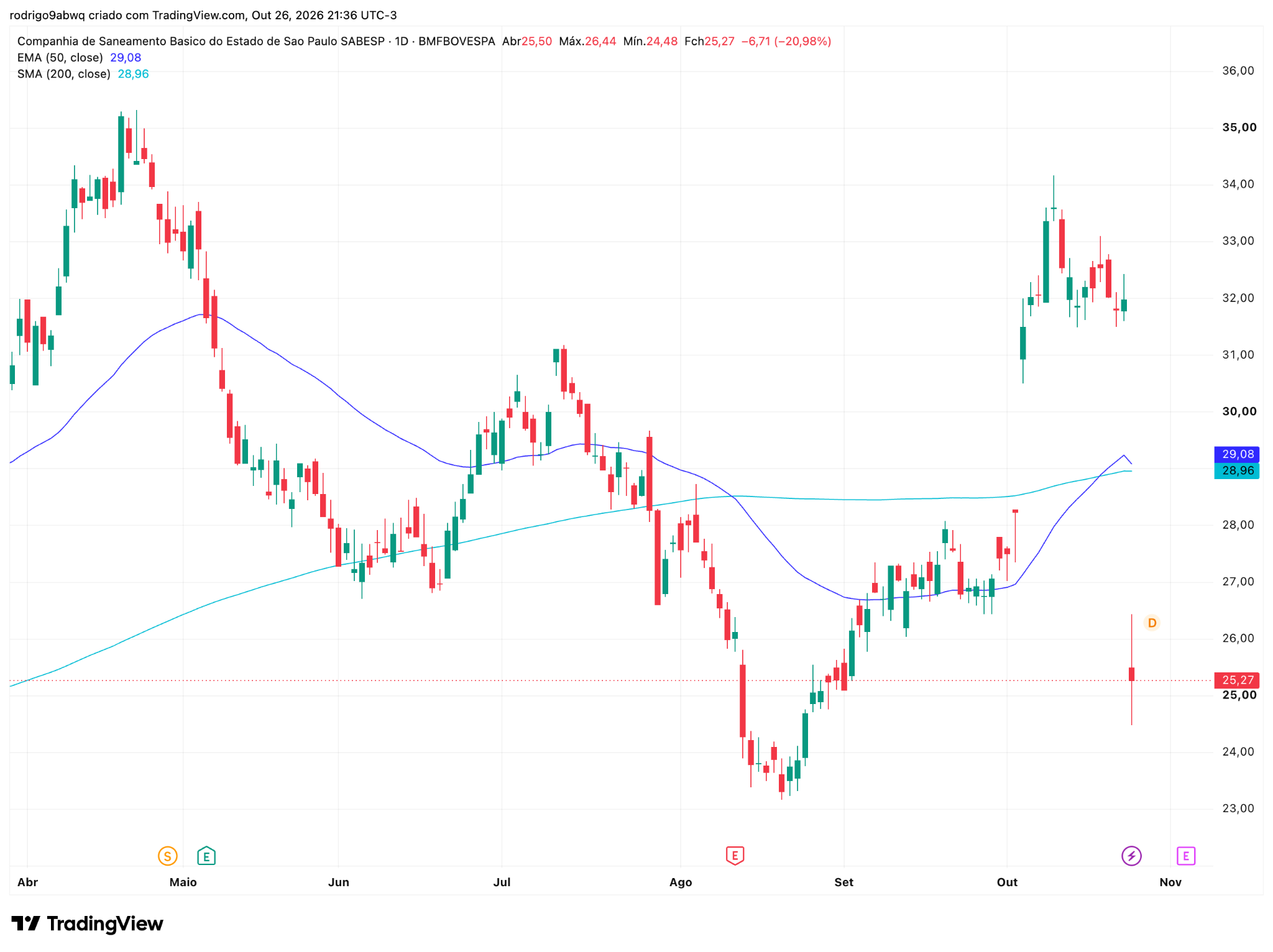Open the green E earnings marker near Maio

click(x=206, y=856)
